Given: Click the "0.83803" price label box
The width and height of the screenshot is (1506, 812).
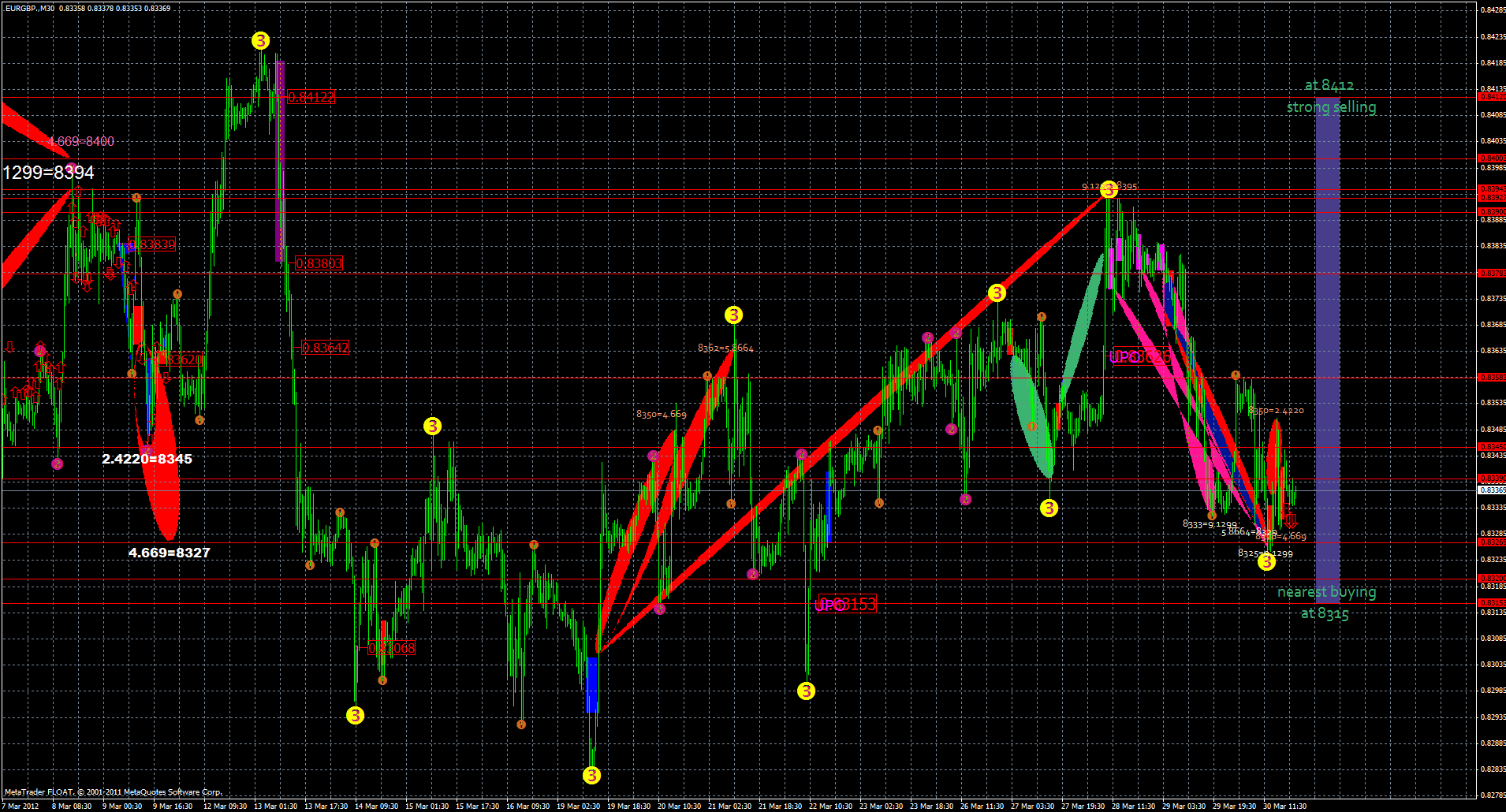Looking at the screenshot, I should coord(319,263).
